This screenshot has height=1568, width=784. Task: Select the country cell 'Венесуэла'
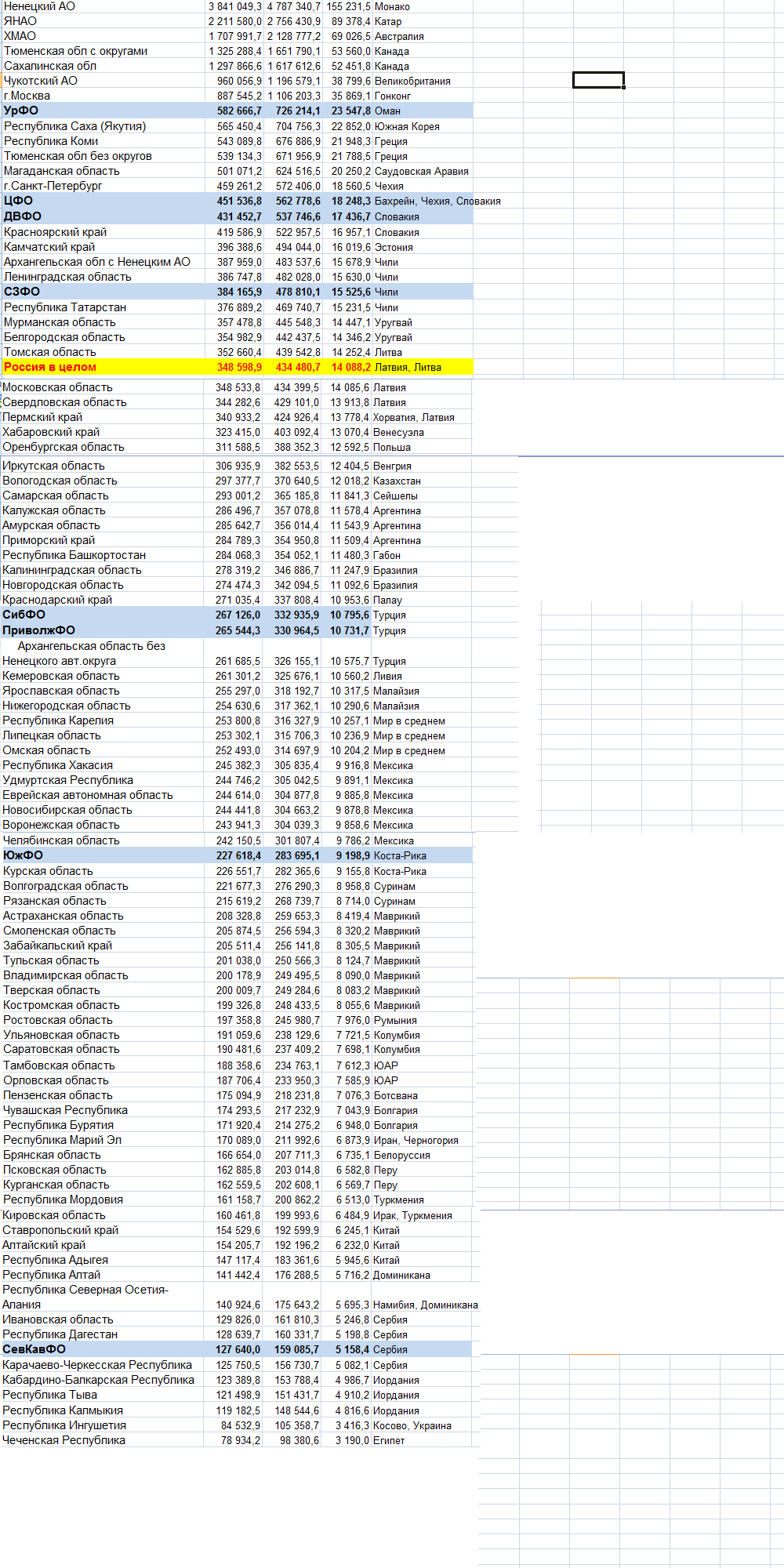[x=398, y=432]
